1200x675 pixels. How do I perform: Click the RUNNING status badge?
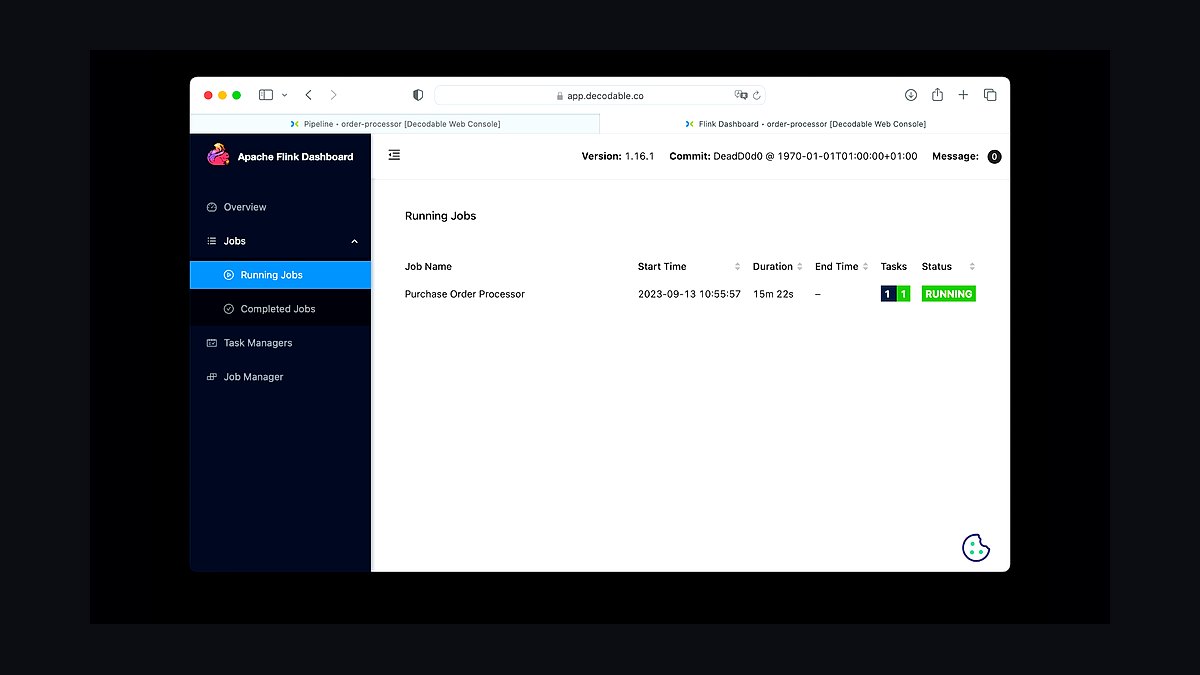click(x=949, y=294)
